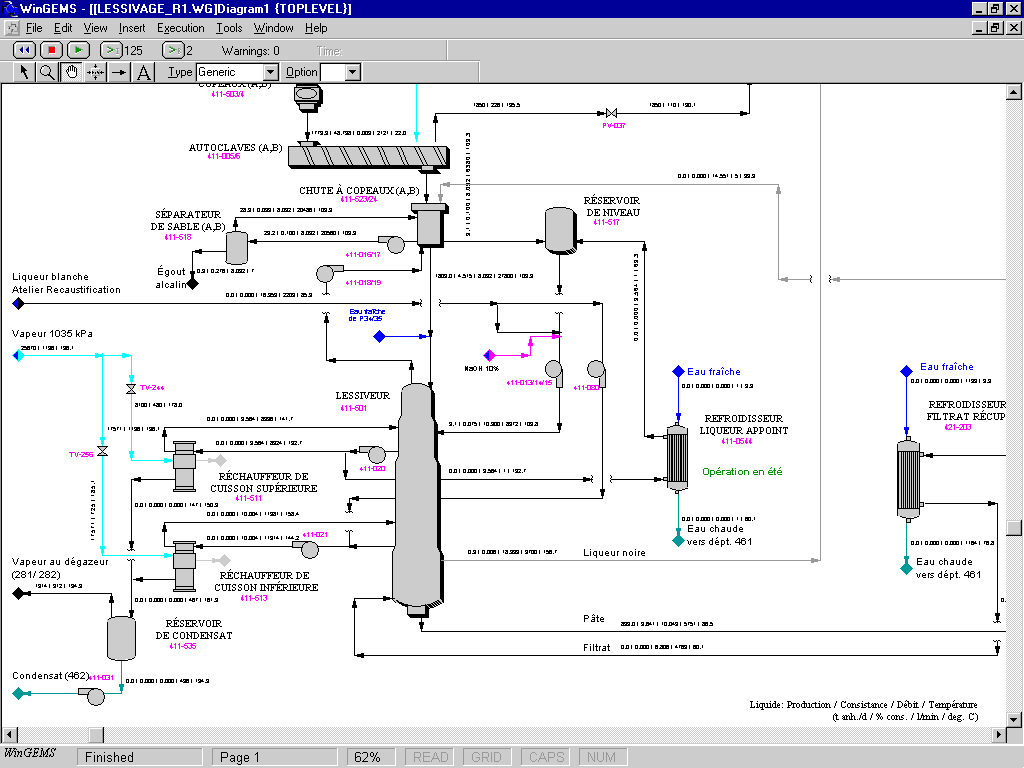Toggle GRID mode in the status bar
Viewport: 1024px width, 768px height.
click(486, 757)
